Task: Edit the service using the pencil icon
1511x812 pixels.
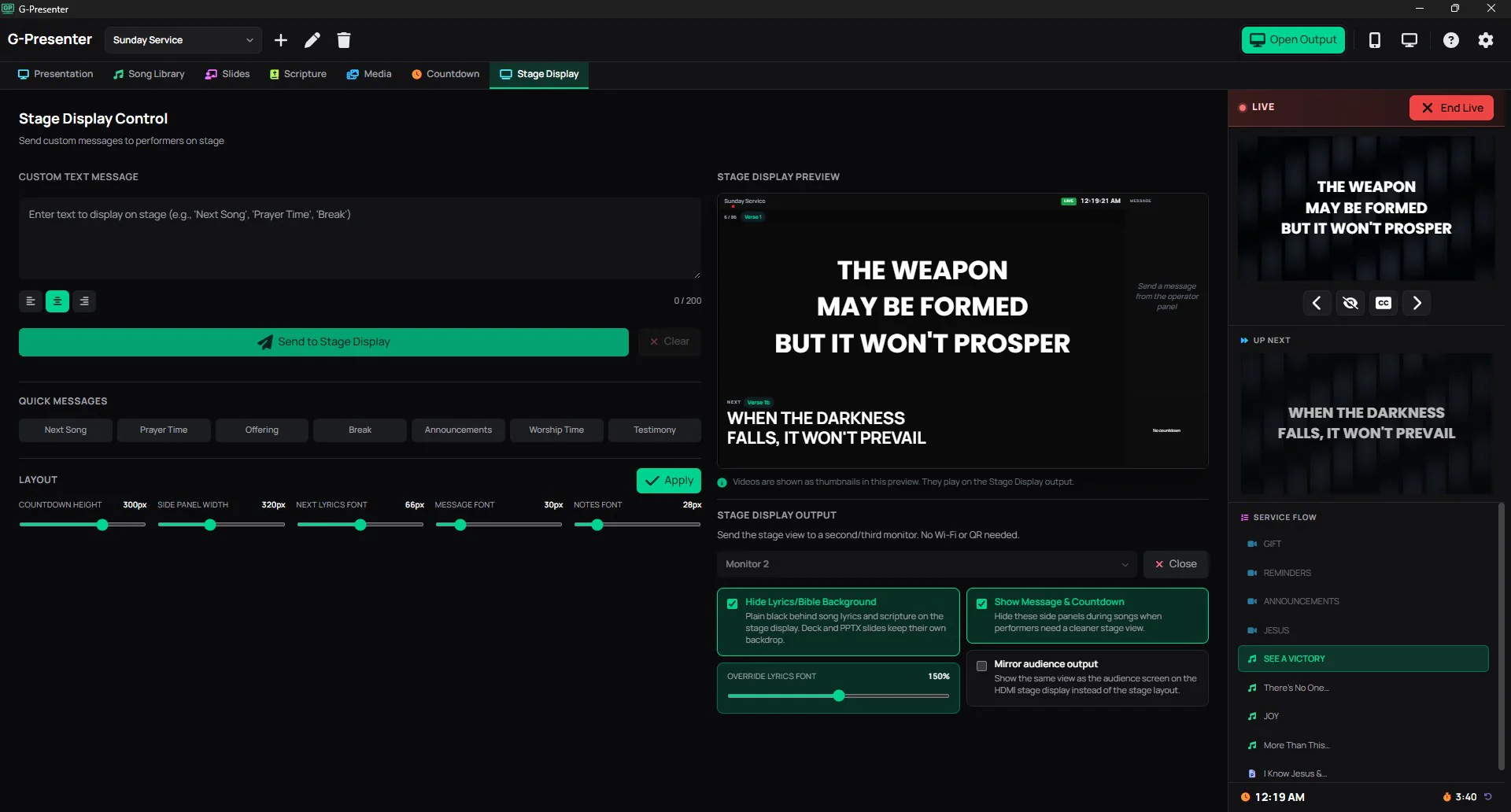Action: [x=312, y=40]
